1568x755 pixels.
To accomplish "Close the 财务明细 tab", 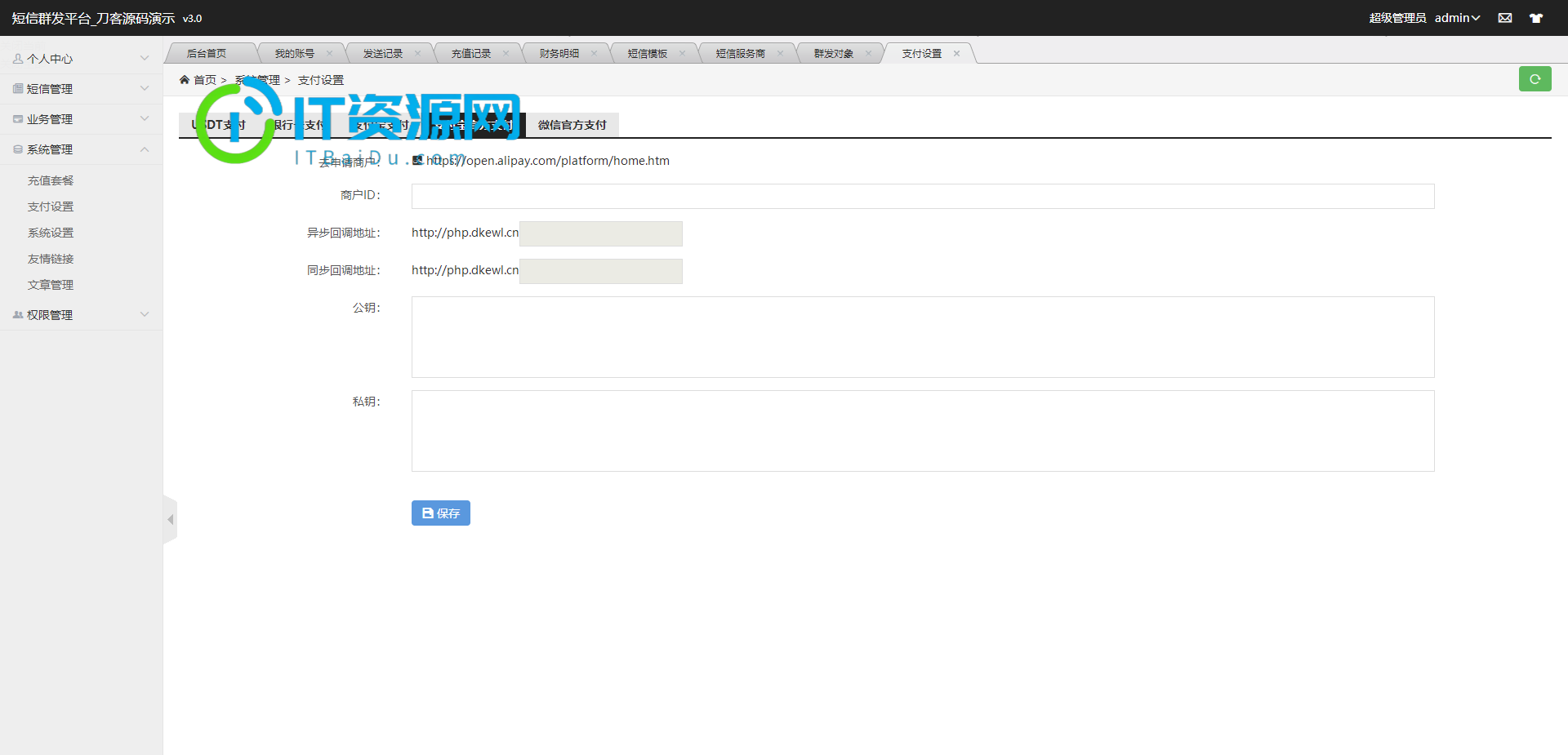I will (x=594, y=53).
